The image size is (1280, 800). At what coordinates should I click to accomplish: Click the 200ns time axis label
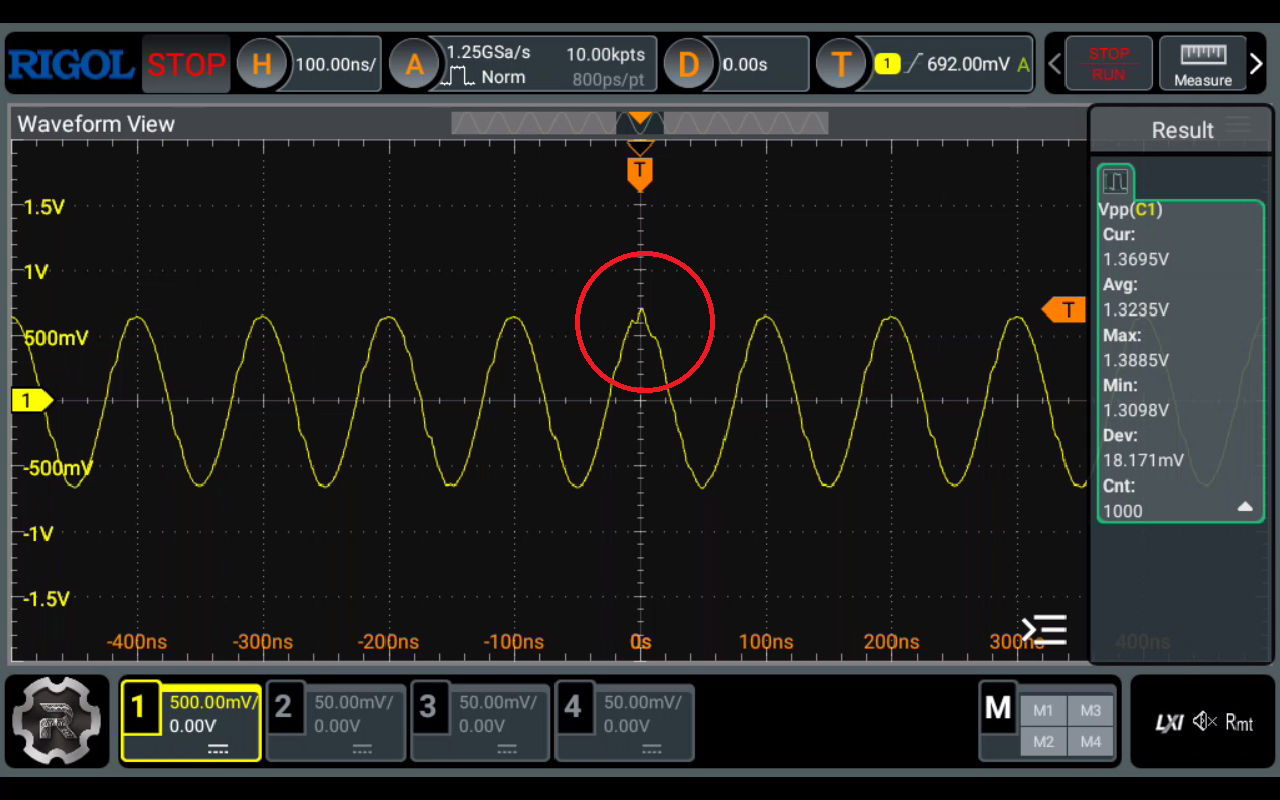892,642
